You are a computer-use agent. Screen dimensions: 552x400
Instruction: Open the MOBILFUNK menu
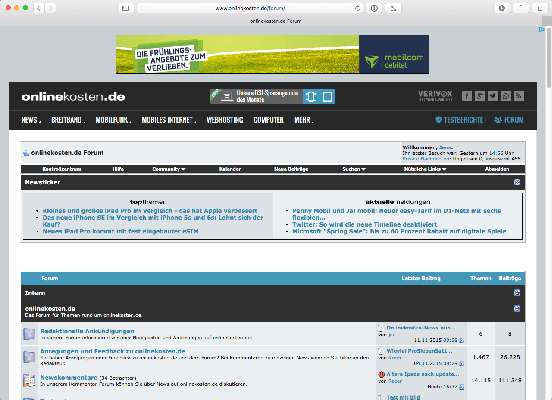pos(113,120)
